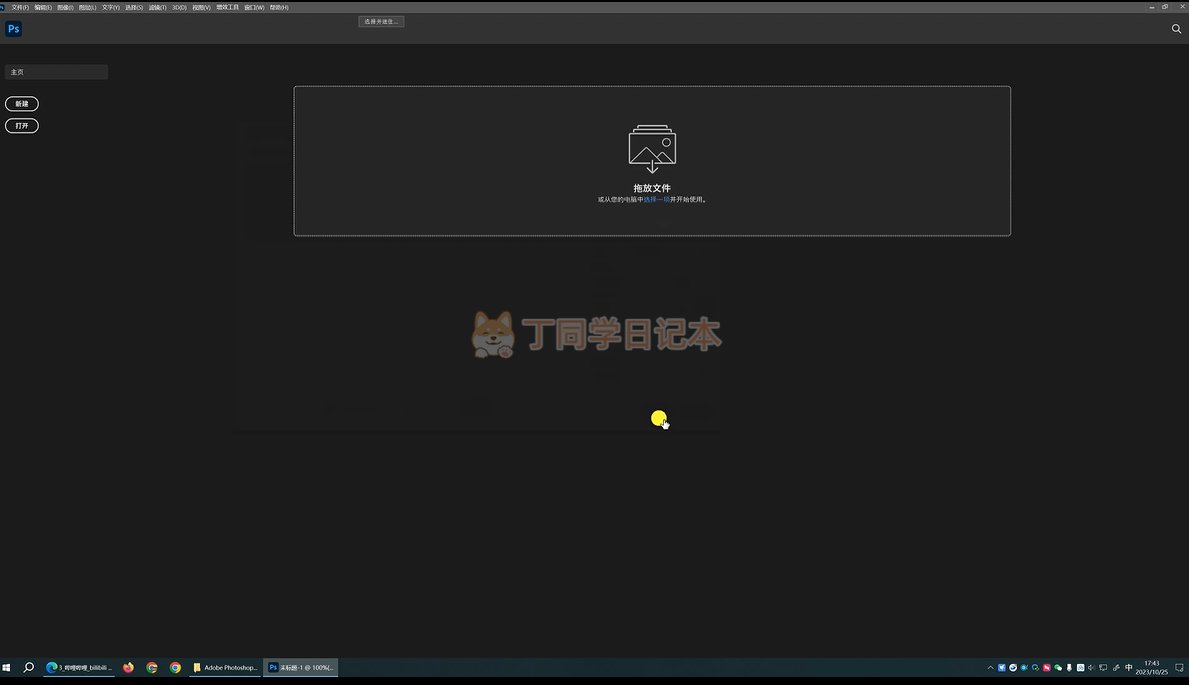Open the 文件(F) menu
Image resolution: width=1189 pixels, height=685 pixels.
20,8
